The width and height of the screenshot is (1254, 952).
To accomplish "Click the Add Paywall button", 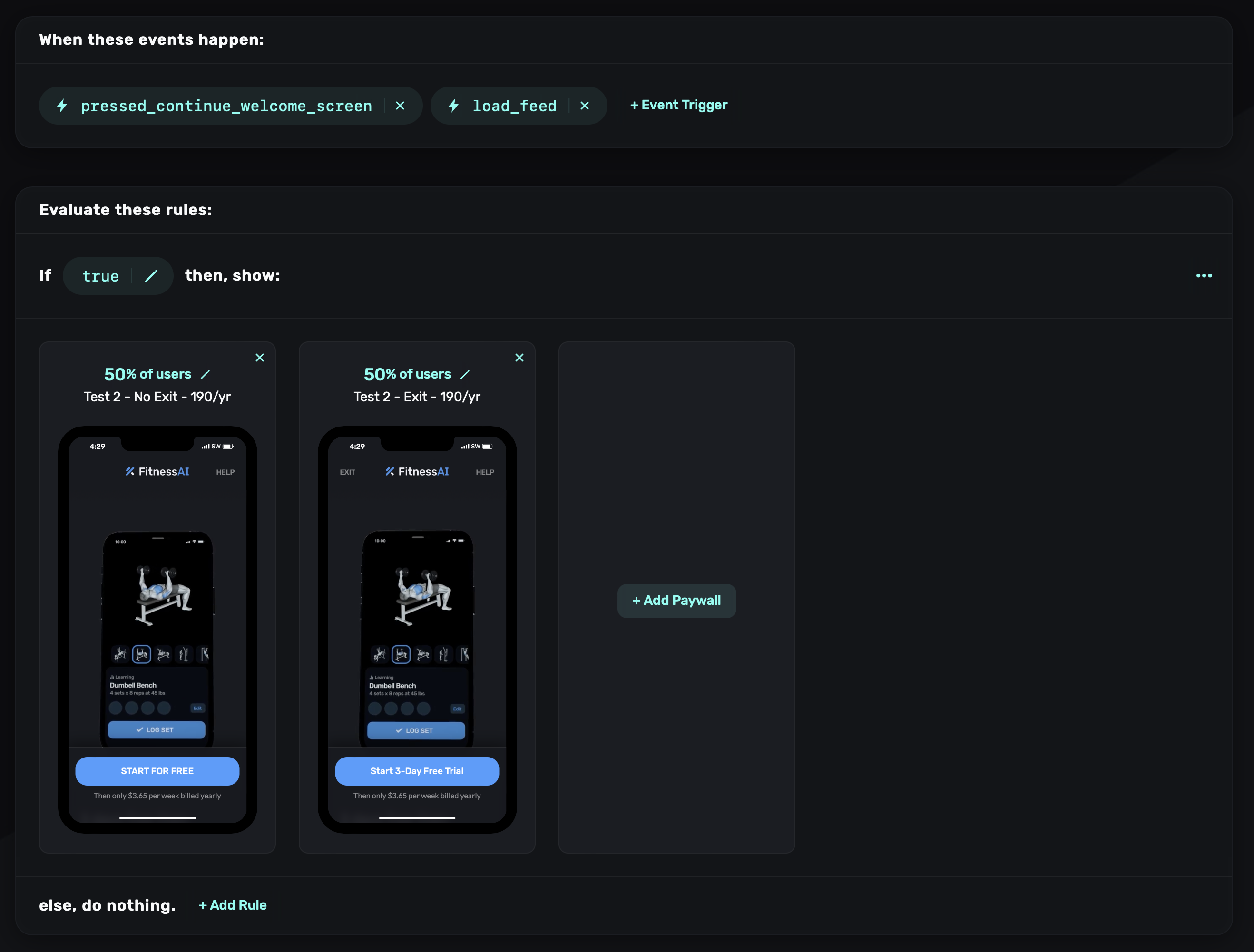I will pos(676,601).
